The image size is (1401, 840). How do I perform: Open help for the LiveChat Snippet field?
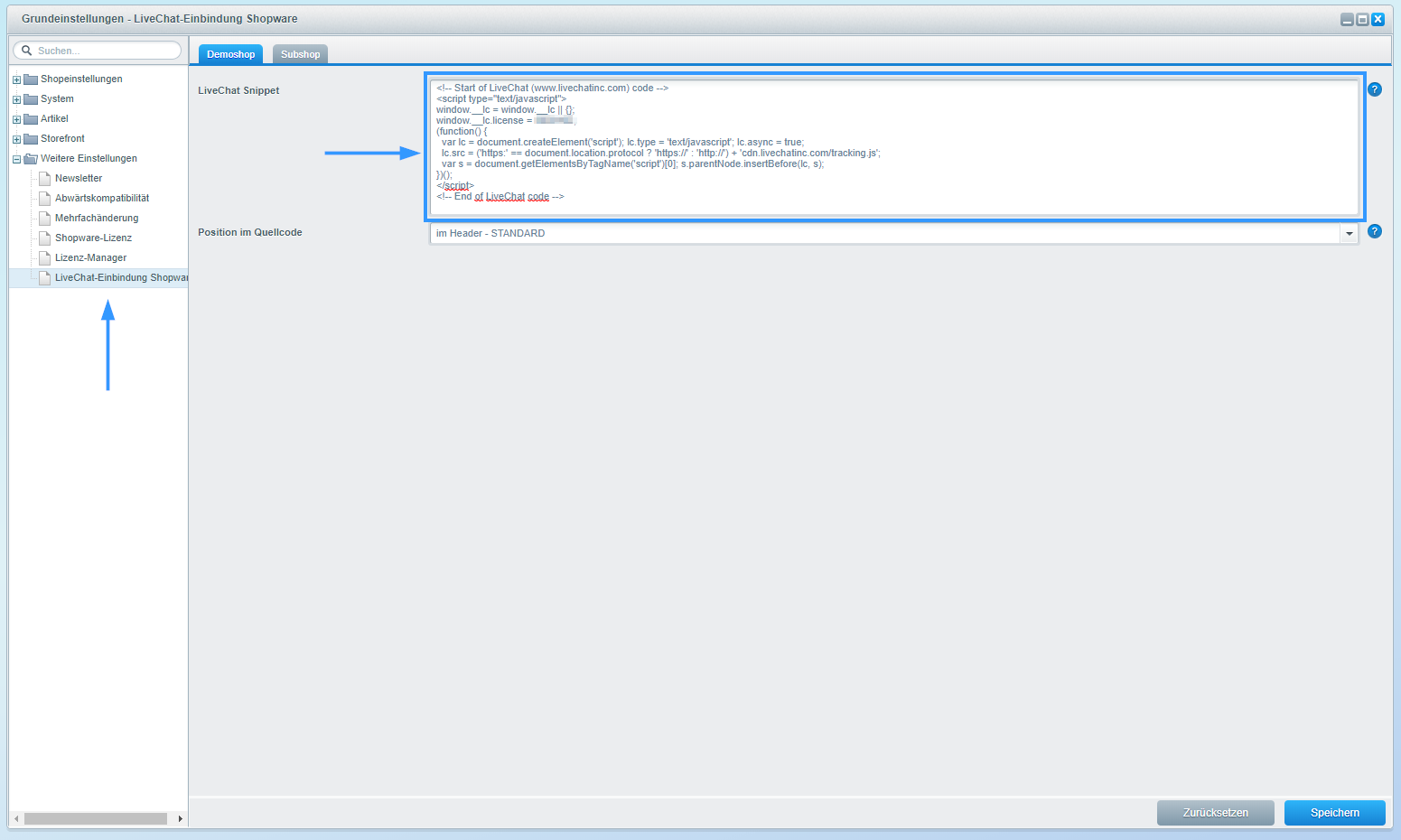[x=1375, y=89]
